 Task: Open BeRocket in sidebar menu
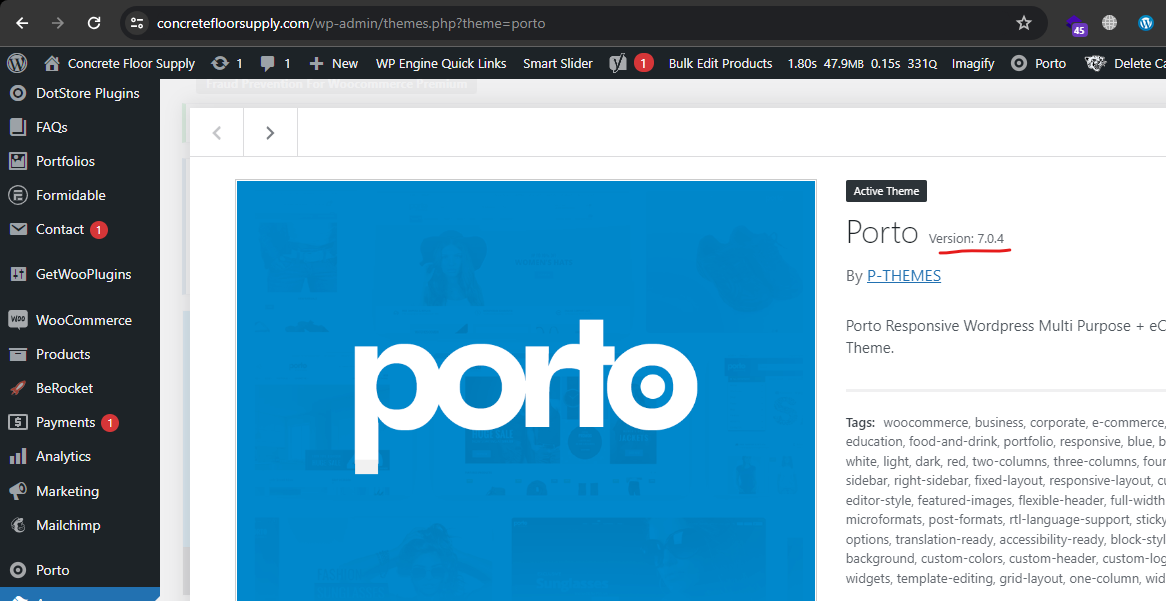[80, 388]
